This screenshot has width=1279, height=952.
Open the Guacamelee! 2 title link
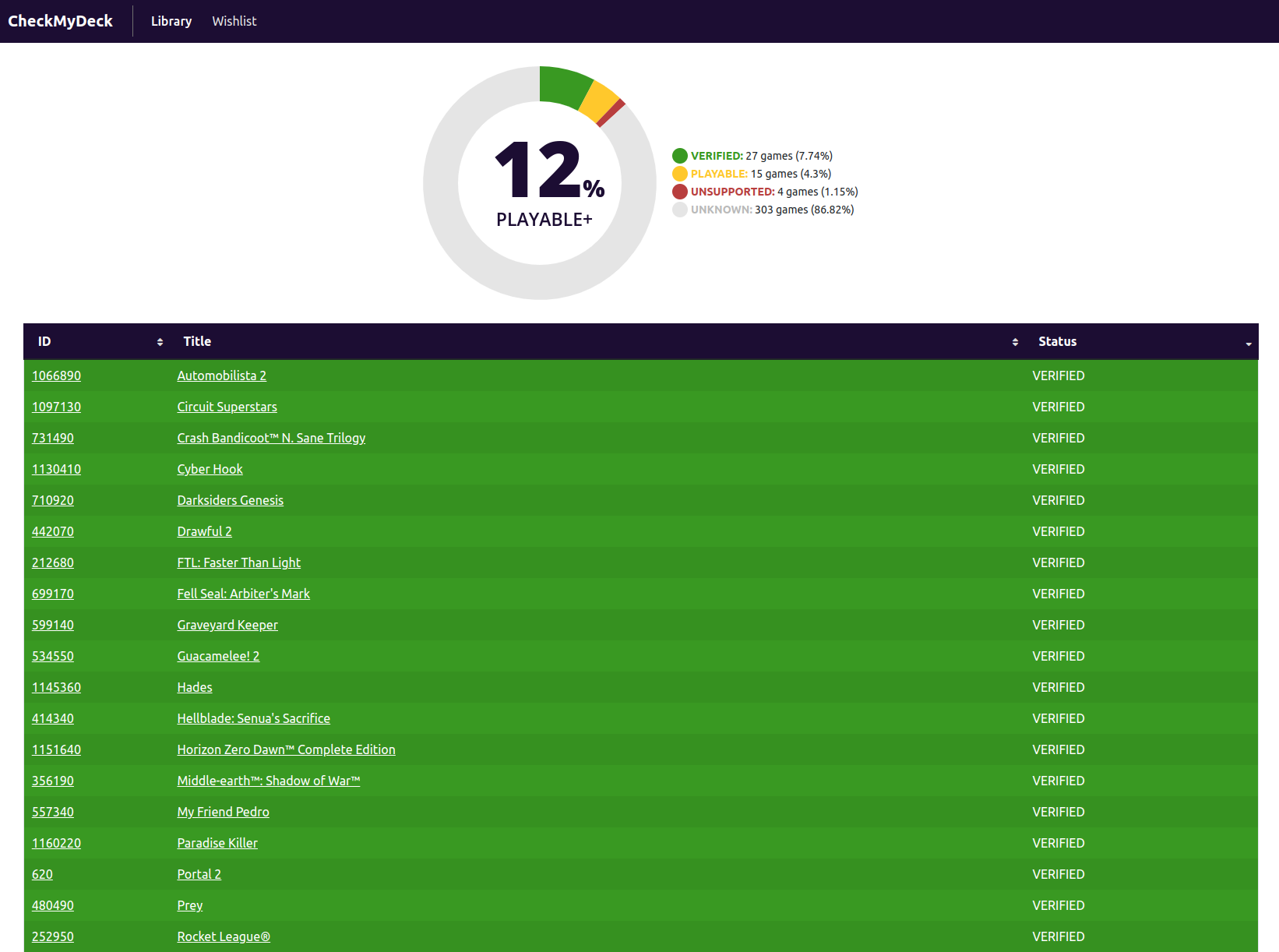219,656
